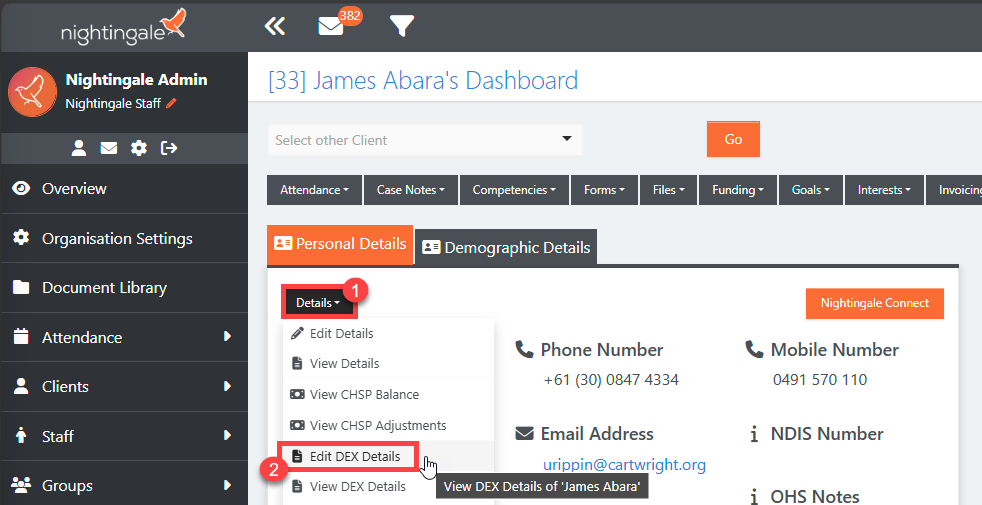Click the Document Library folder icon

[21, 287]
